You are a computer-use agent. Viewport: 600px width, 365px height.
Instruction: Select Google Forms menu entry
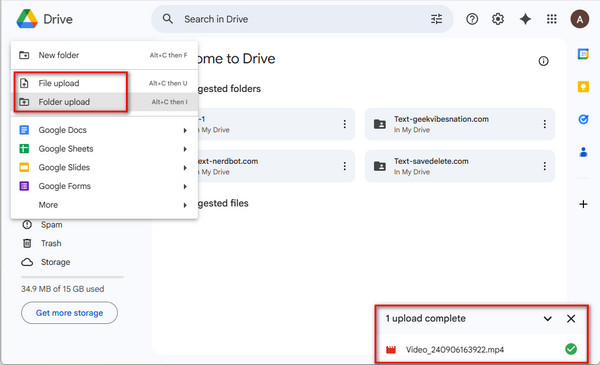(104, 186)
